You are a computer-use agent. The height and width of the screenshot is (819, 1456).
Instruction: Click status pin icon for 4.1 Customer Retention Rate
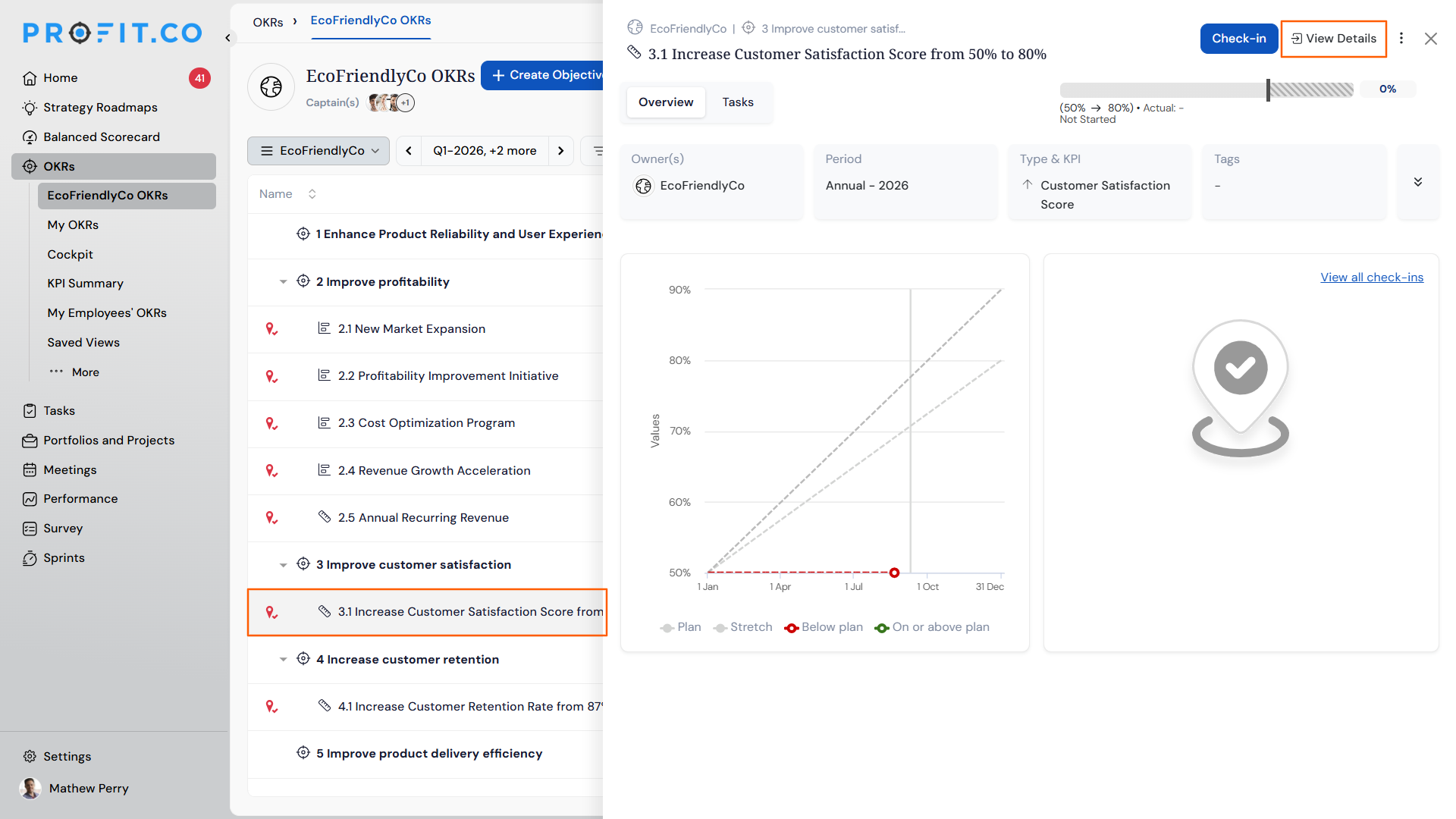271,707
